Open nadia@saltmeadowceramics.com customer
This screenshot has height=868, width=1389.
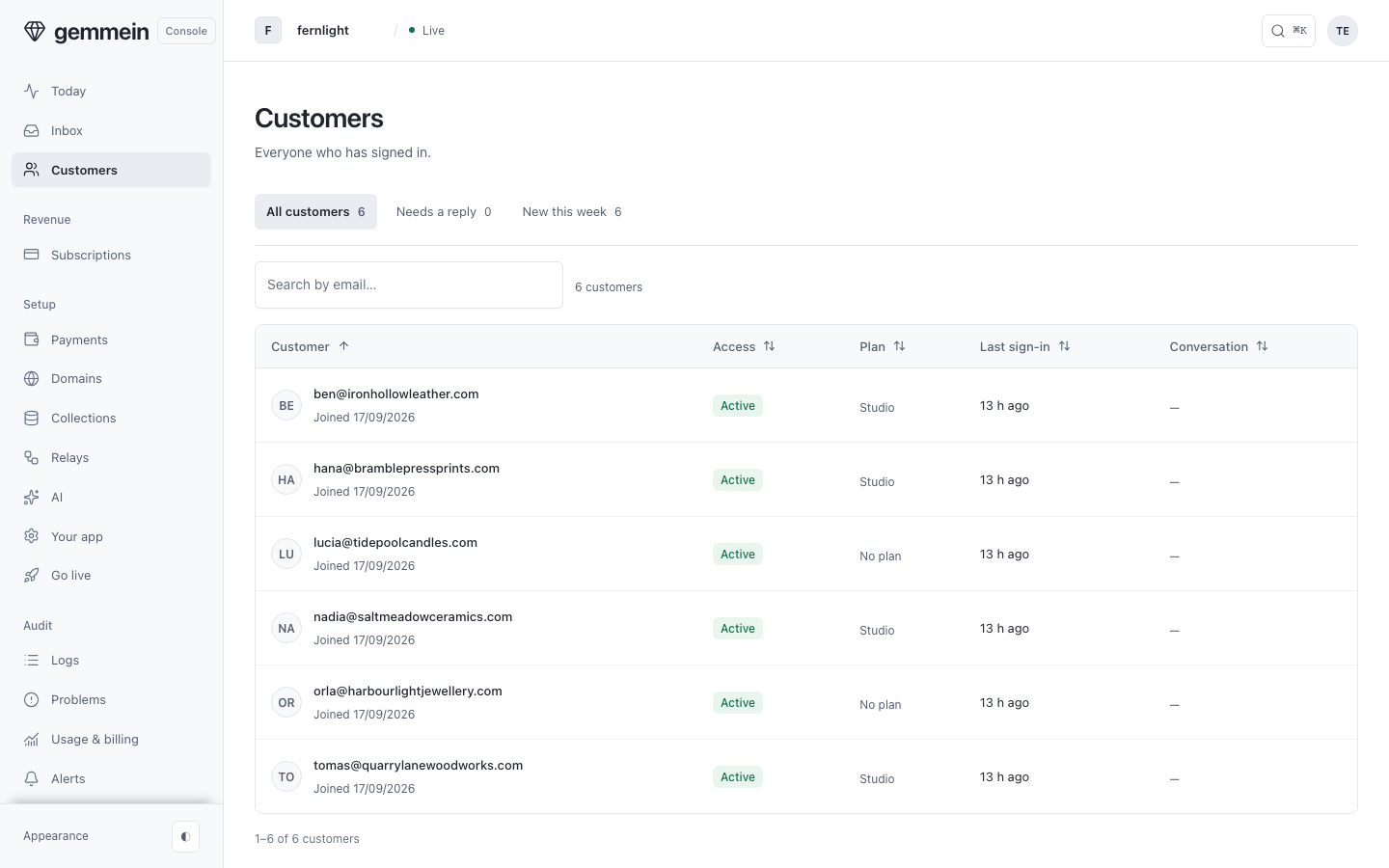(413, 616)
